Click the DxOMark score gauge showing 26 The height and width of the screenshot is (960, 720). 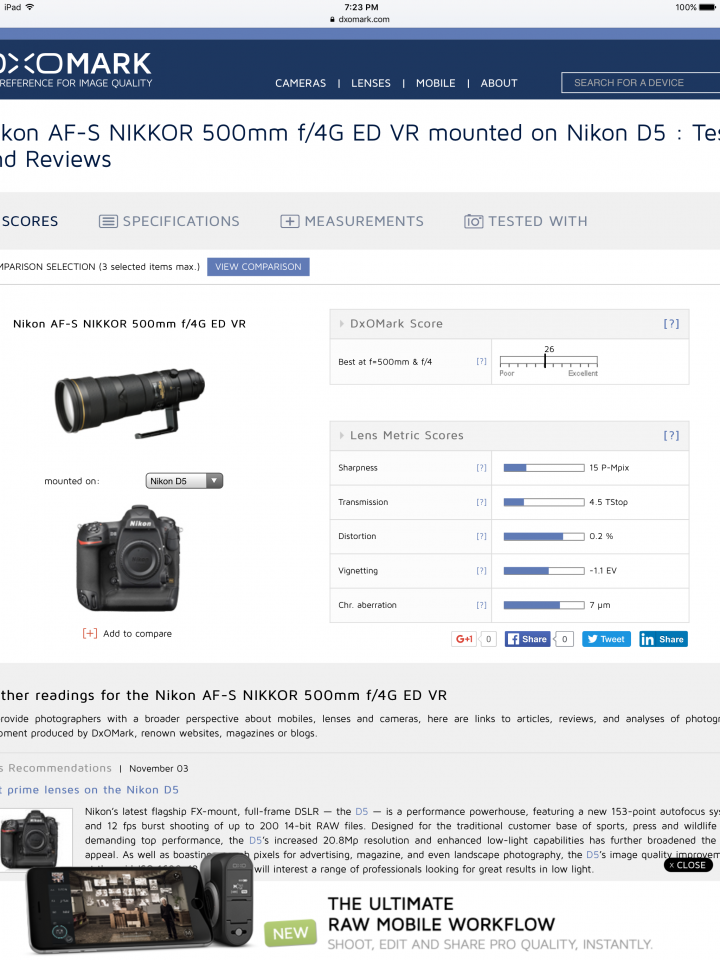[549, 361]
